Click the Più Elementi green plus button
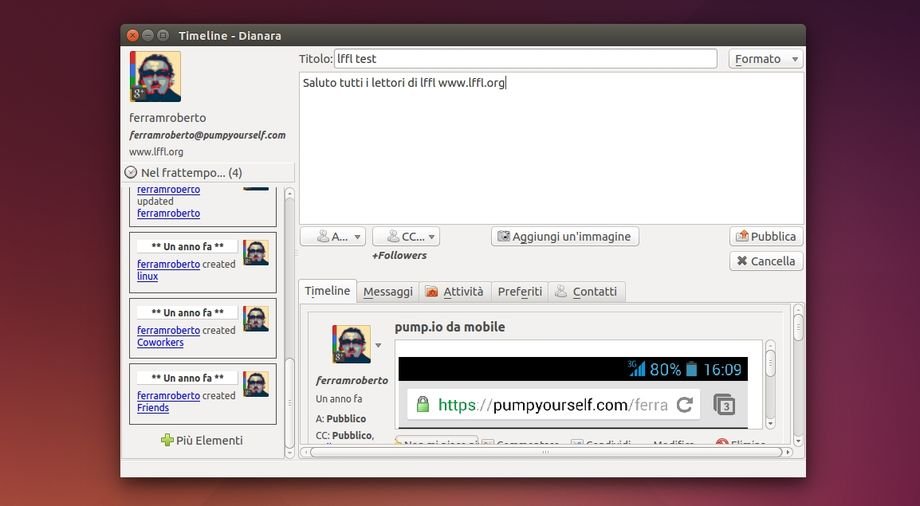920x506 pixels. coord(202,440)
